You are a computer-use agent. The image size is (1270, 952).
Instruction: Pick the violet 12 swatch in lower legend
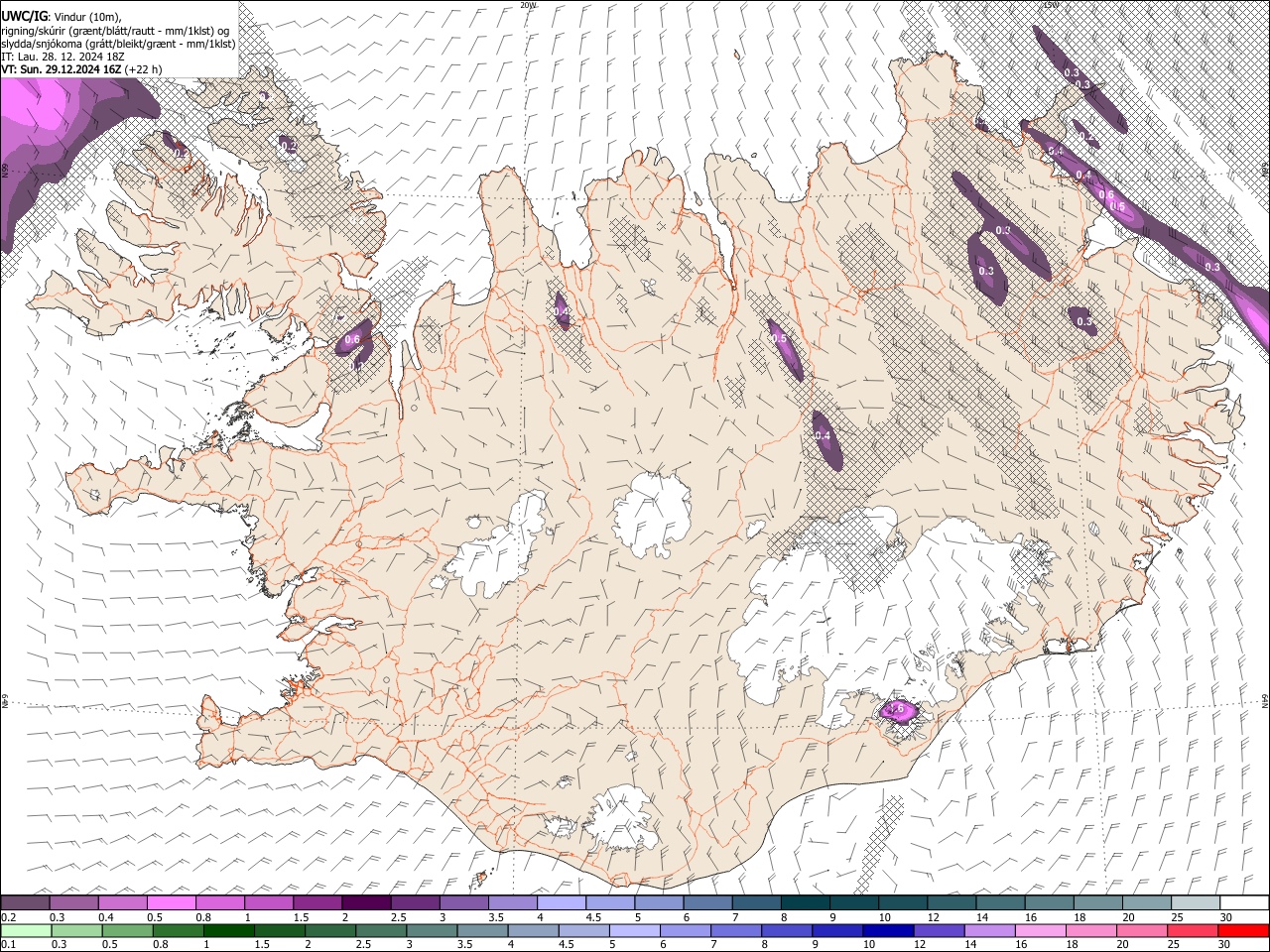[x=939, y=931]
